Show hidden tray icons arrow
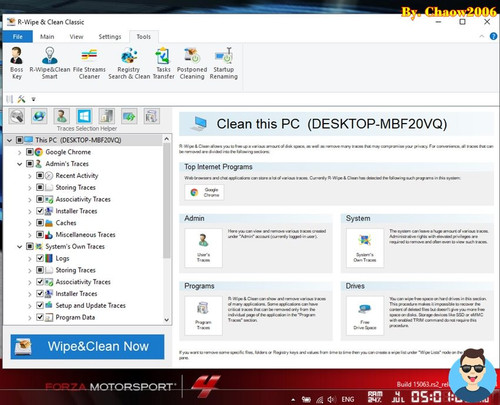The width and height of the screenshot is (500, 405). tap(293, 399)
